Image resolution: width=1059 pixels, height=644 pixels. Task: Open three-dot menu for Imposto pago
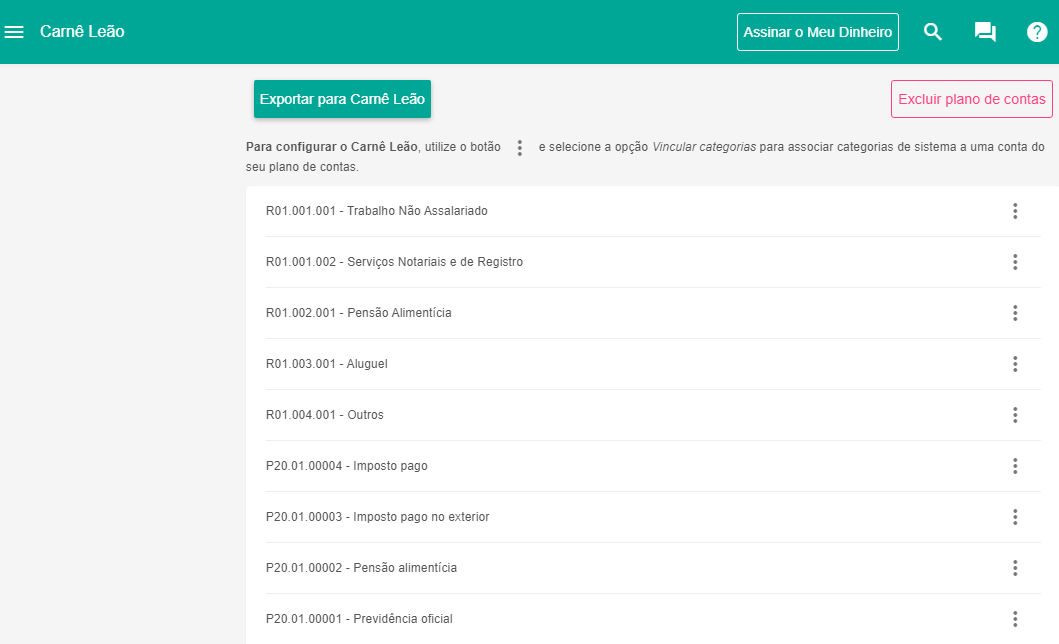click(1015, 466)
